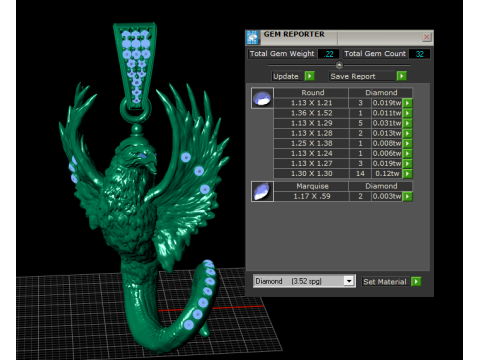Image resolution: width=480 pixels, height=360 pixels.
Task: Click green arrow on 1.17 X .59 row
Action: (x=407, y=196)
